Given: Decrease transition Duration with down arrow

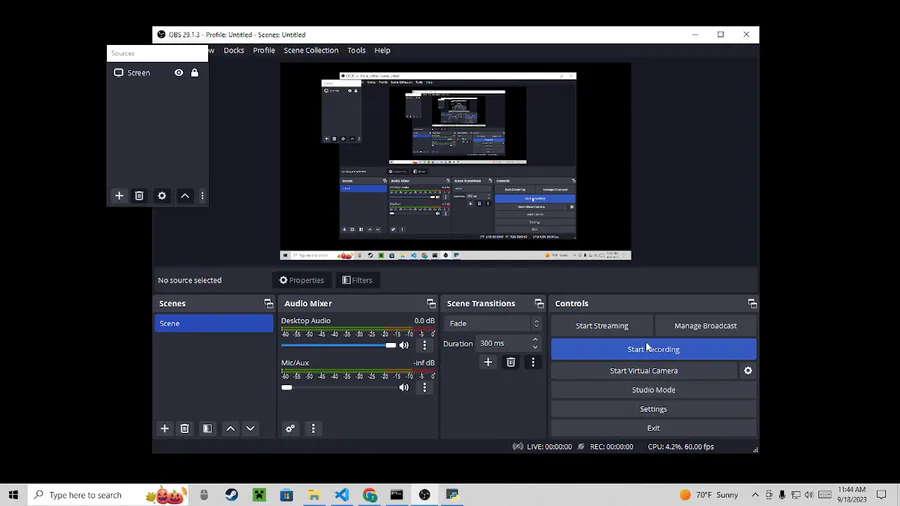Looking at the screenshot, I should click(x=535, y=347).
